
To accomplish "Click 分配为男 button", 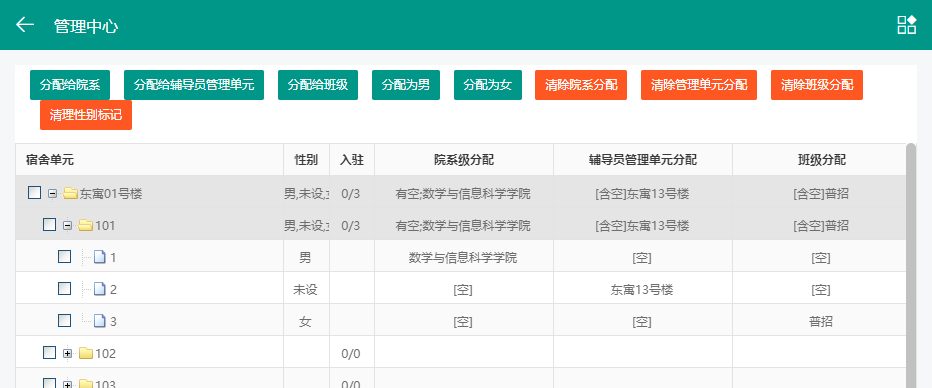I will click(x=406, y=85).
